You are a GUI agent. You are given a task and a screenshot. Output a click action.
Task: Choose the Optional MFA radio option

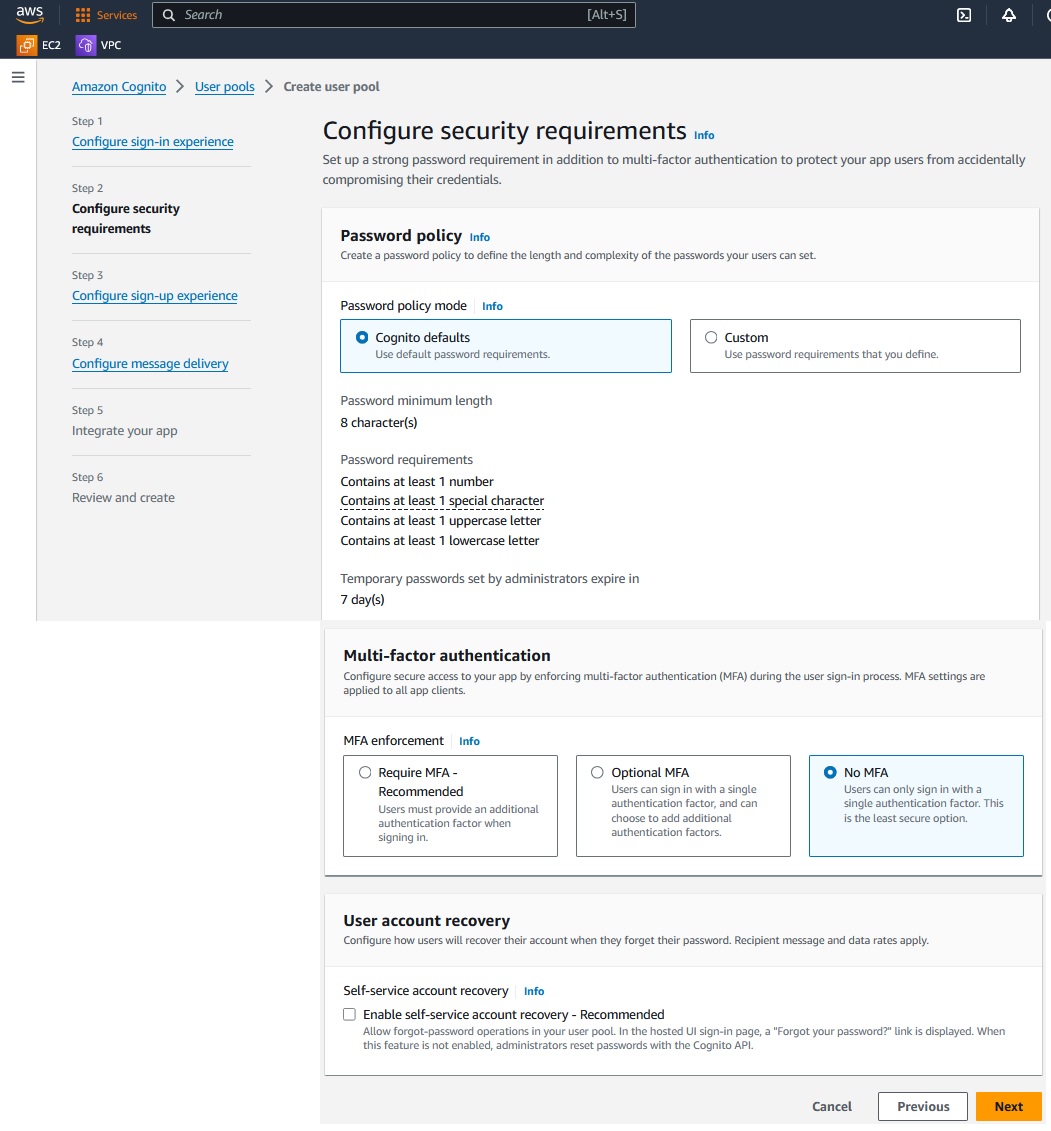(597, 773)
